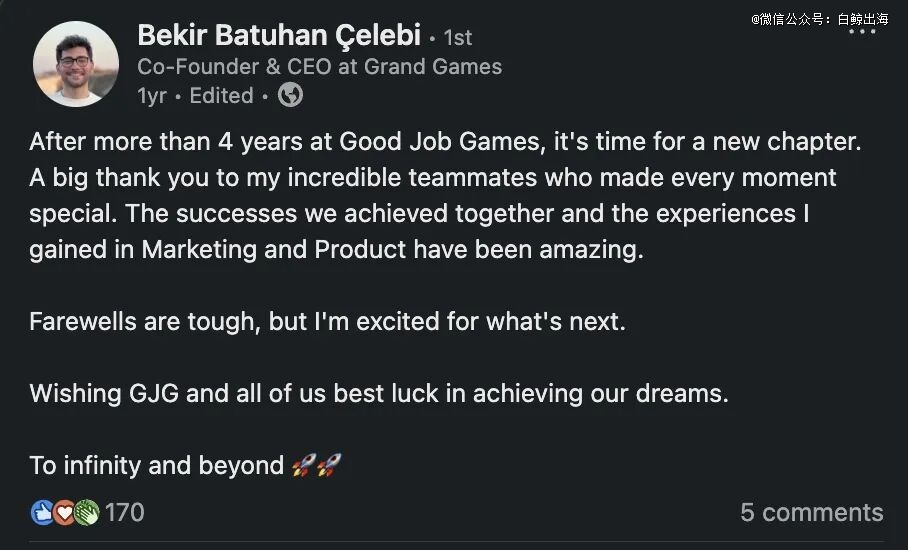Screen dimensions: 908x550
Task: Click the Co-Founder & CEO headline text
Action: click(319, 67)
